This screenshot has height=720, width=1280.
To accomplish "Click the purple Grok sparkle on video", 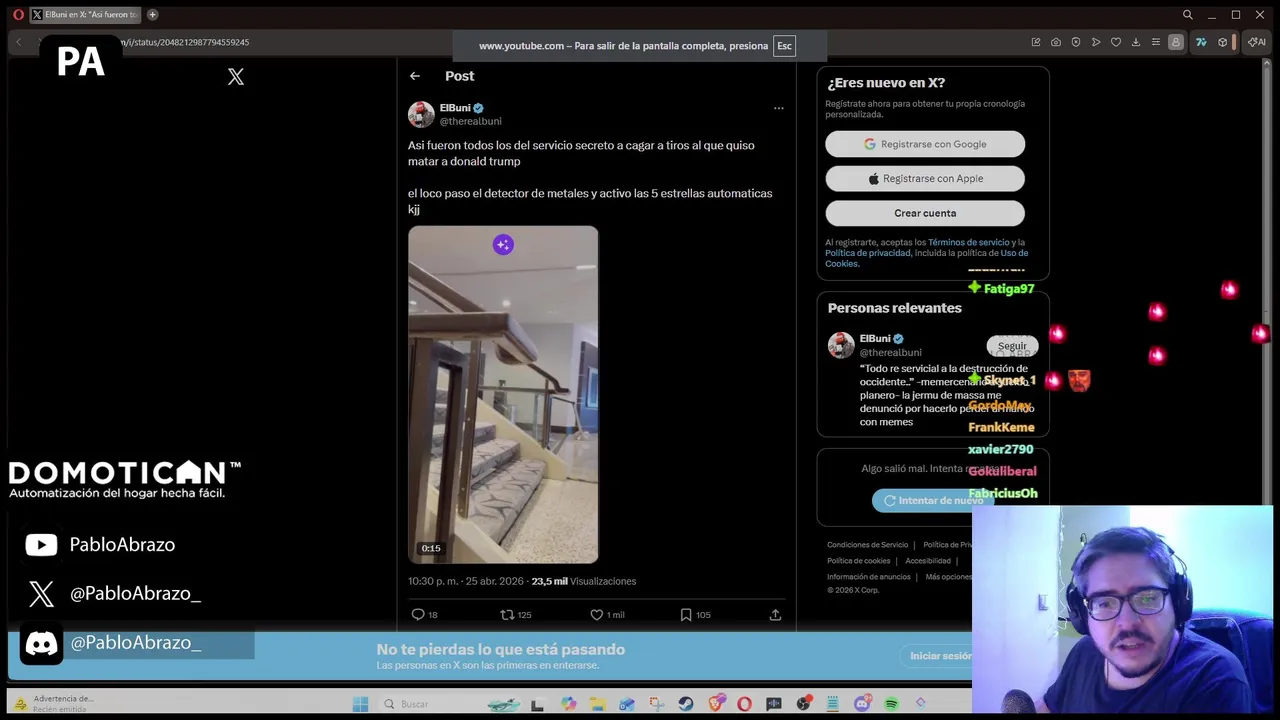I will pyautogui.click(x=503, y=245).
